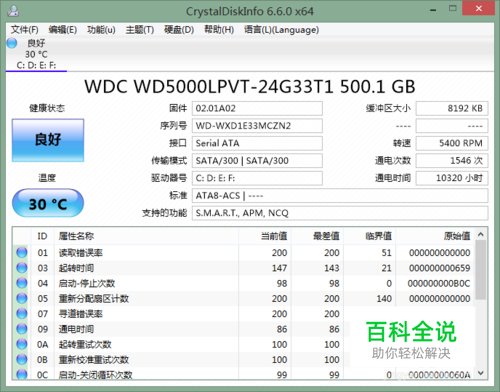The image size is (500, 392).
Task: Select the 重新分配扇区计数 attribute name
Action: (x=94, y=299)
